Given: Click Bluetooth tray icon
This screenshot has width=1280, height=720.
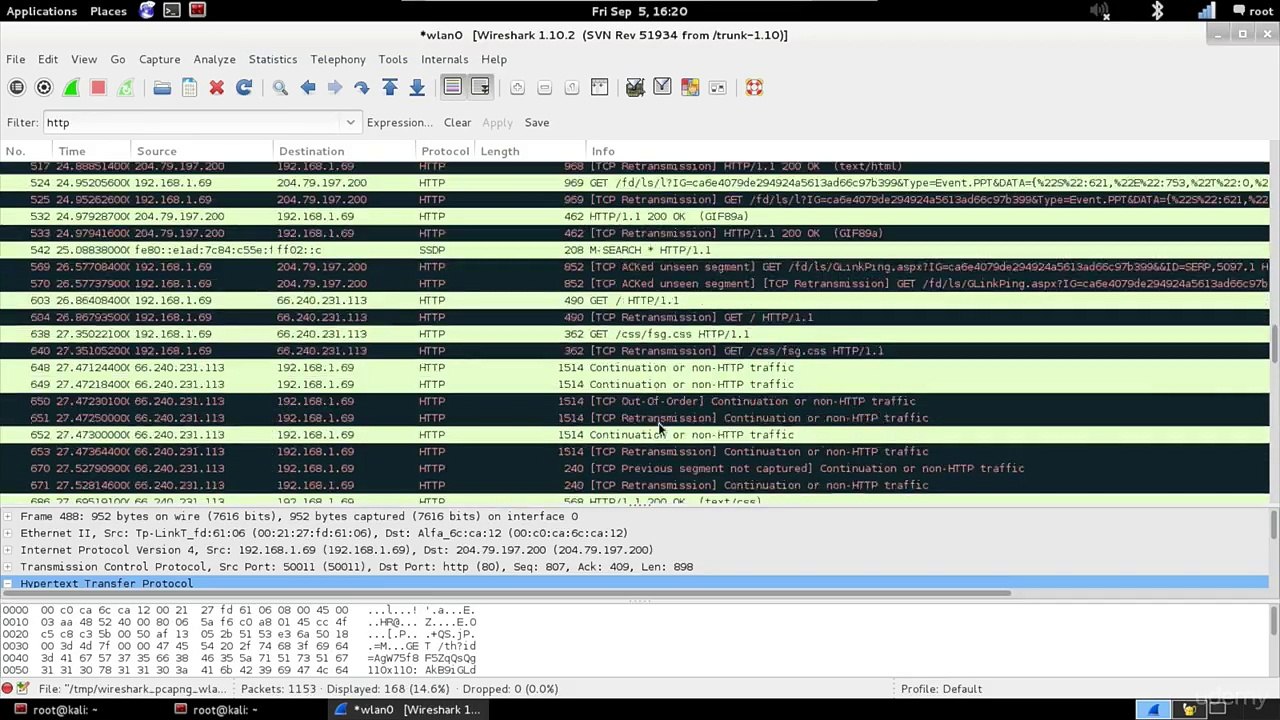Looking at the screenshot, I should [x=1158, y=11].
